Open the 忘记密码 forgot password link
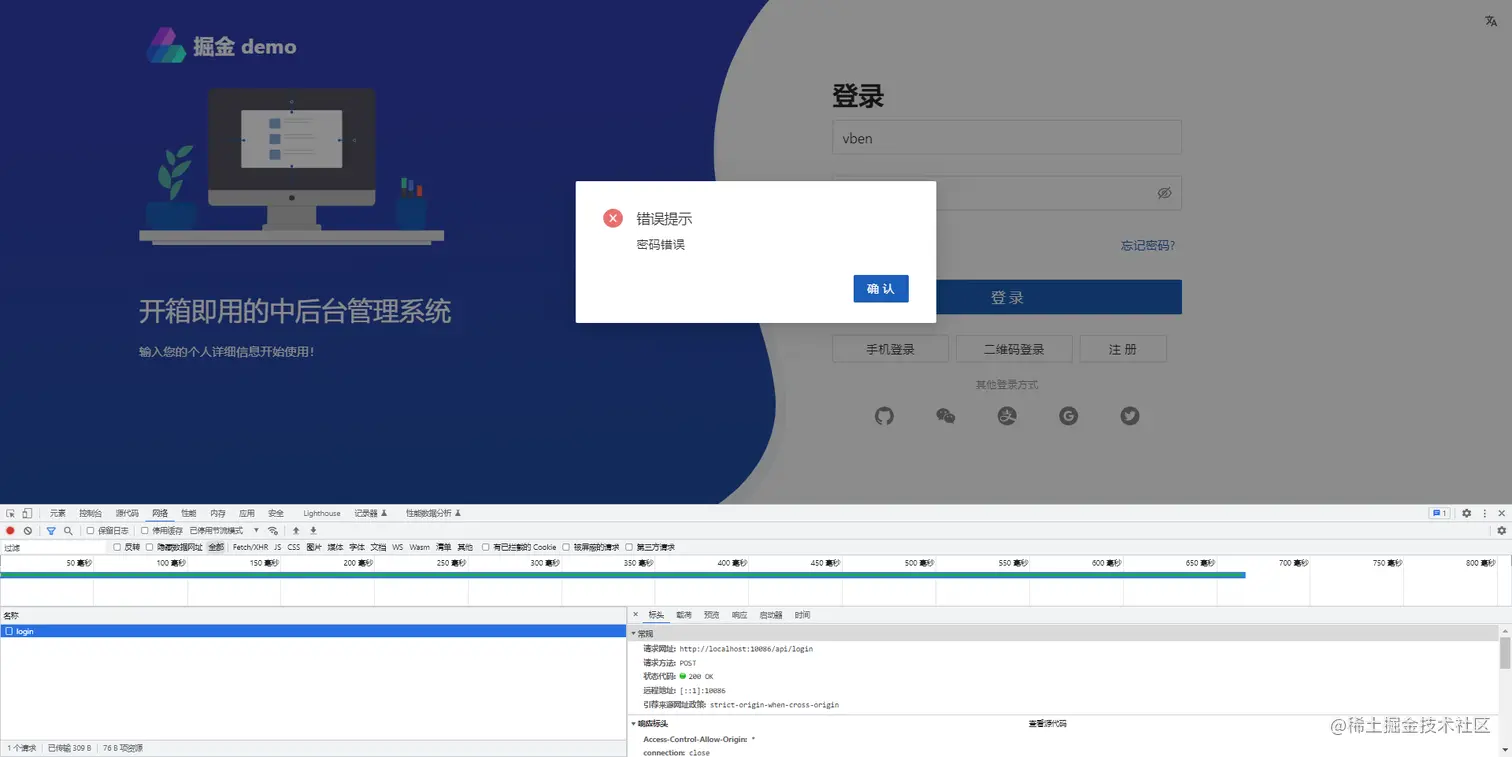 pyautogui.click(x=1146, y=245)
